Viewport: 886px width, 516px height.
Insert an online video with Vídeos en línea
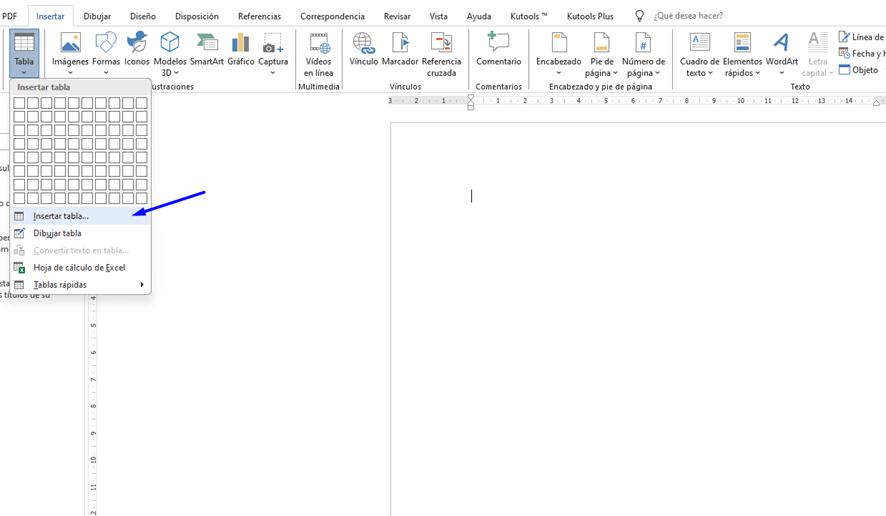(319, 55)
